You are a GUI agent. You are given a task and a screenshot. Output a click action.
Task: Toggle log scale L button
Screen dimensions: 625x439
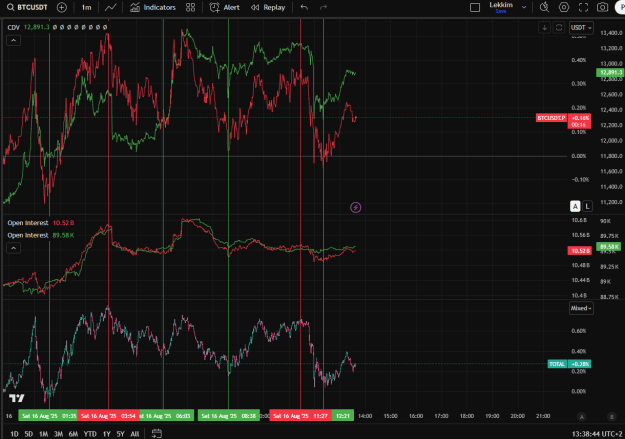[x=587, y=206]
